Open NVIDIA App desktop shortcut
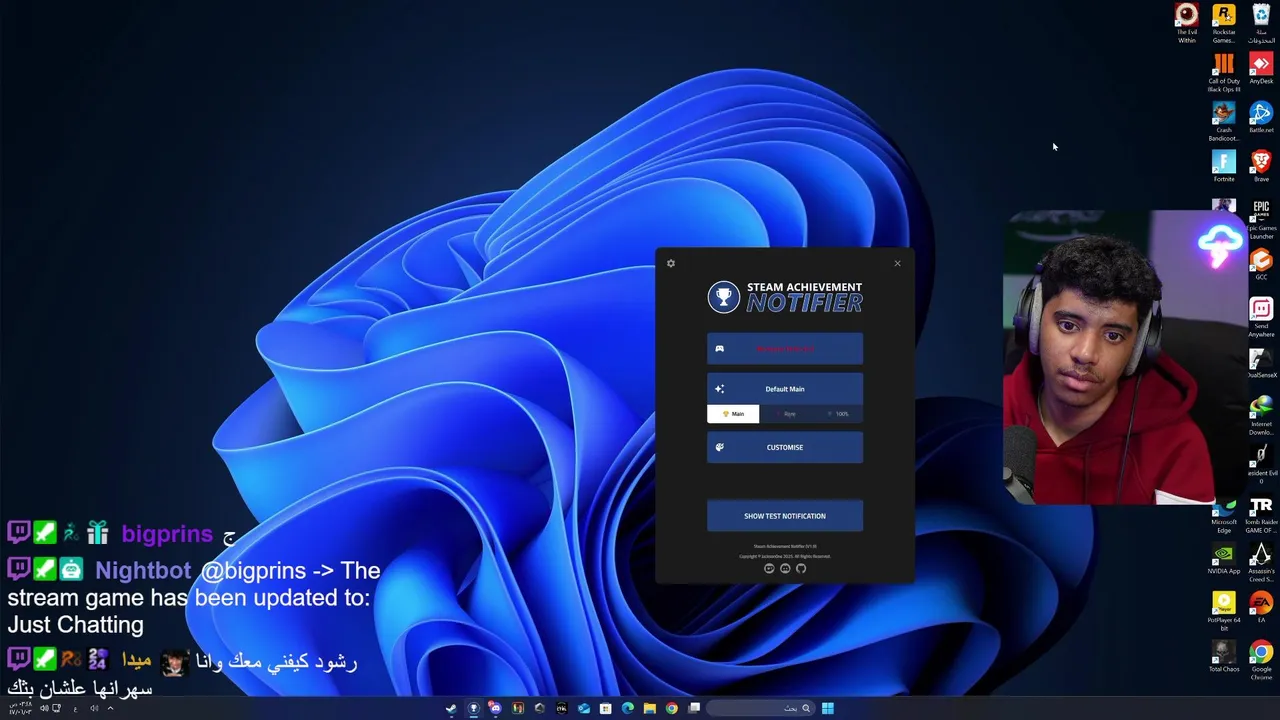Viewport: 1280px width, 720px height. [1224, 559]
